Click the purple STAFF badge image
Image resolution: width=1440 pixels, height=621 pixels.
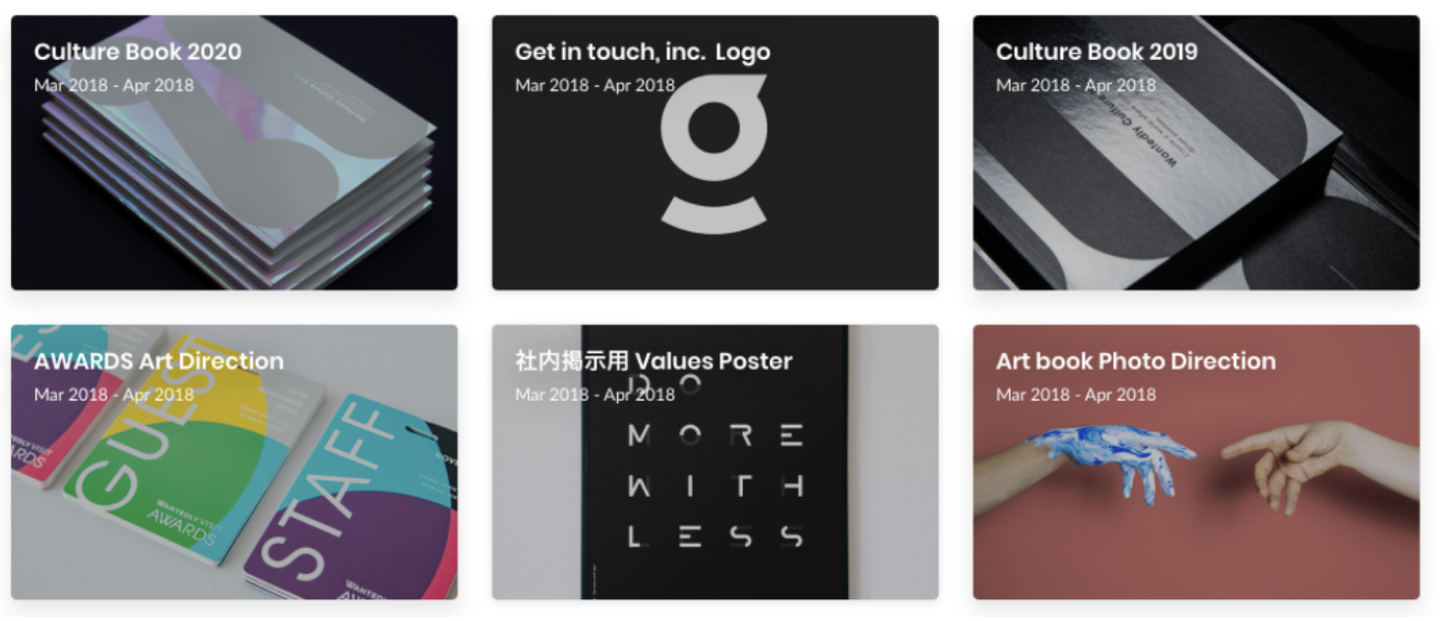(x=350, y=500)
